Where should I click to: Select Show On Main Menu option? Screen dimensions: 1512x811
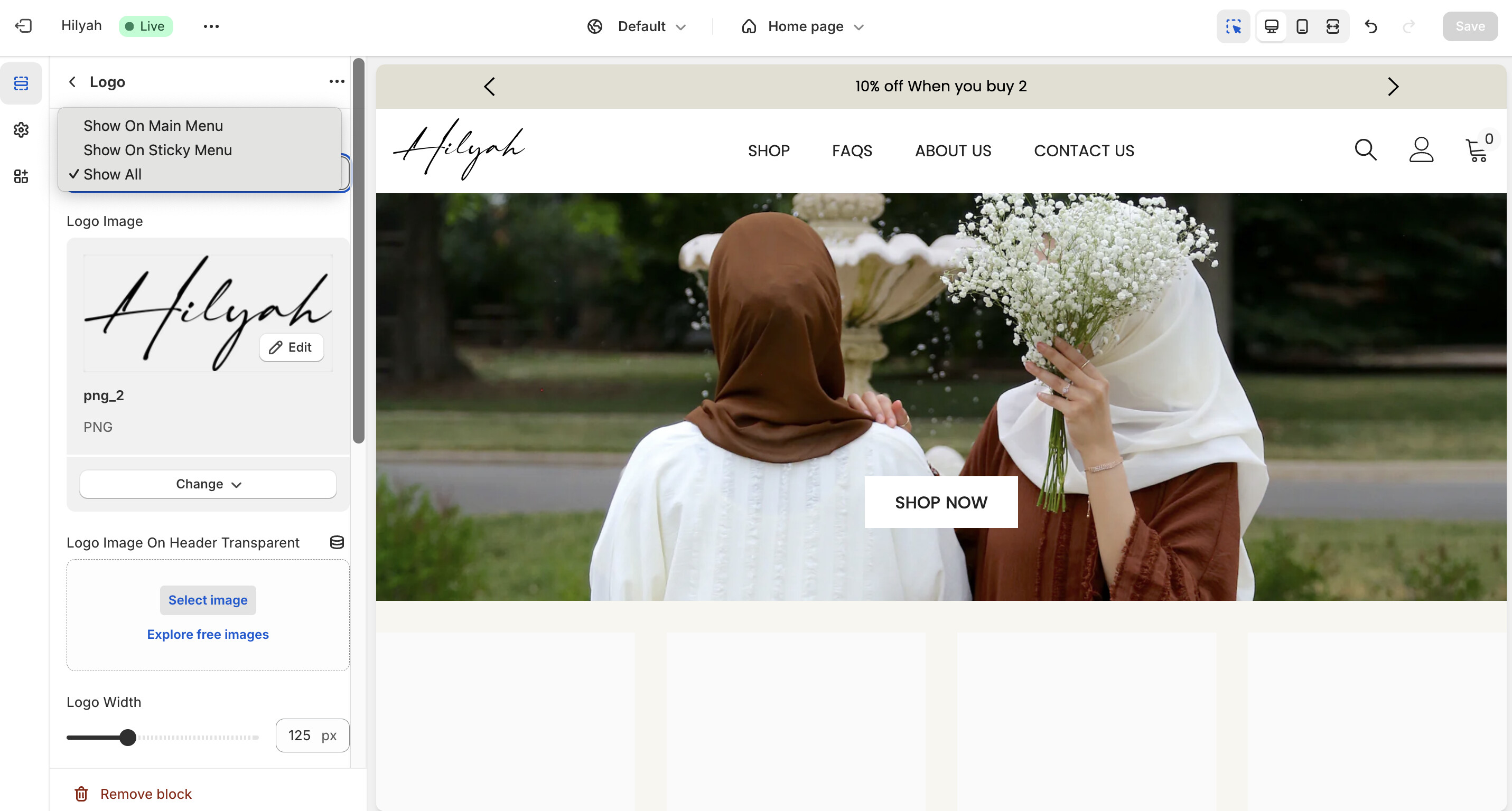click(153, 126)
